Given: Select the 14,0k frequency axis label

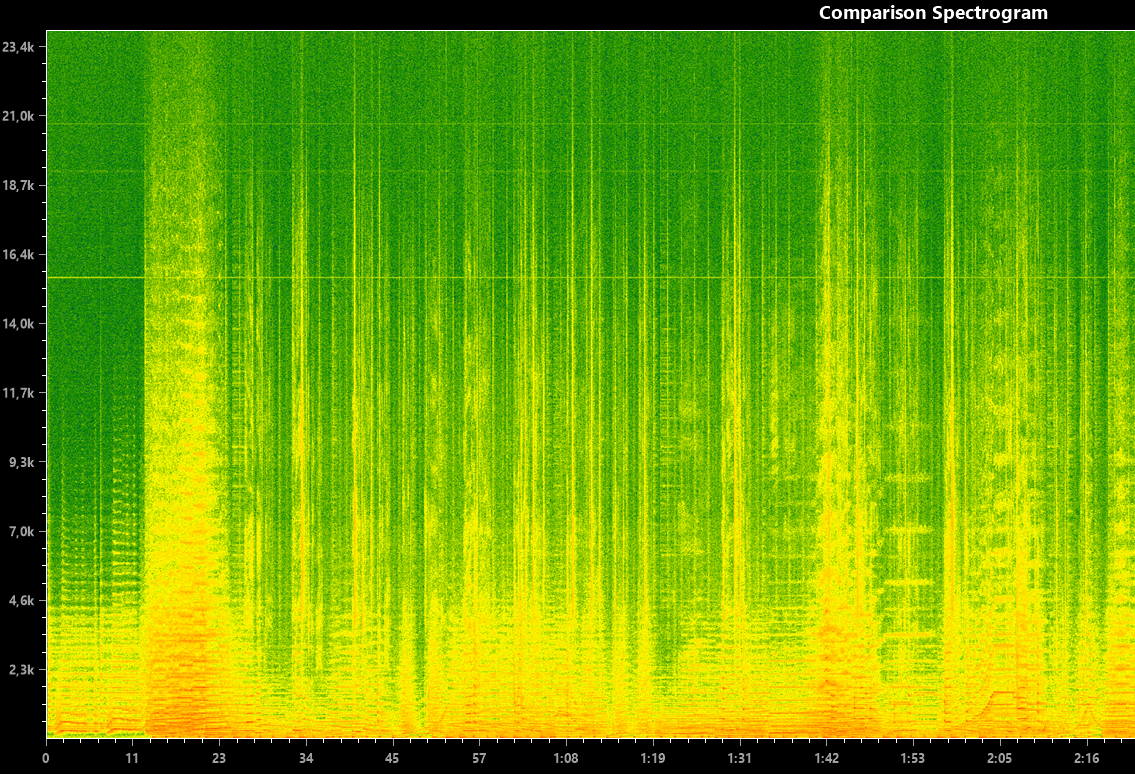Looking at the screenshot, I should [x=20, y=324].
